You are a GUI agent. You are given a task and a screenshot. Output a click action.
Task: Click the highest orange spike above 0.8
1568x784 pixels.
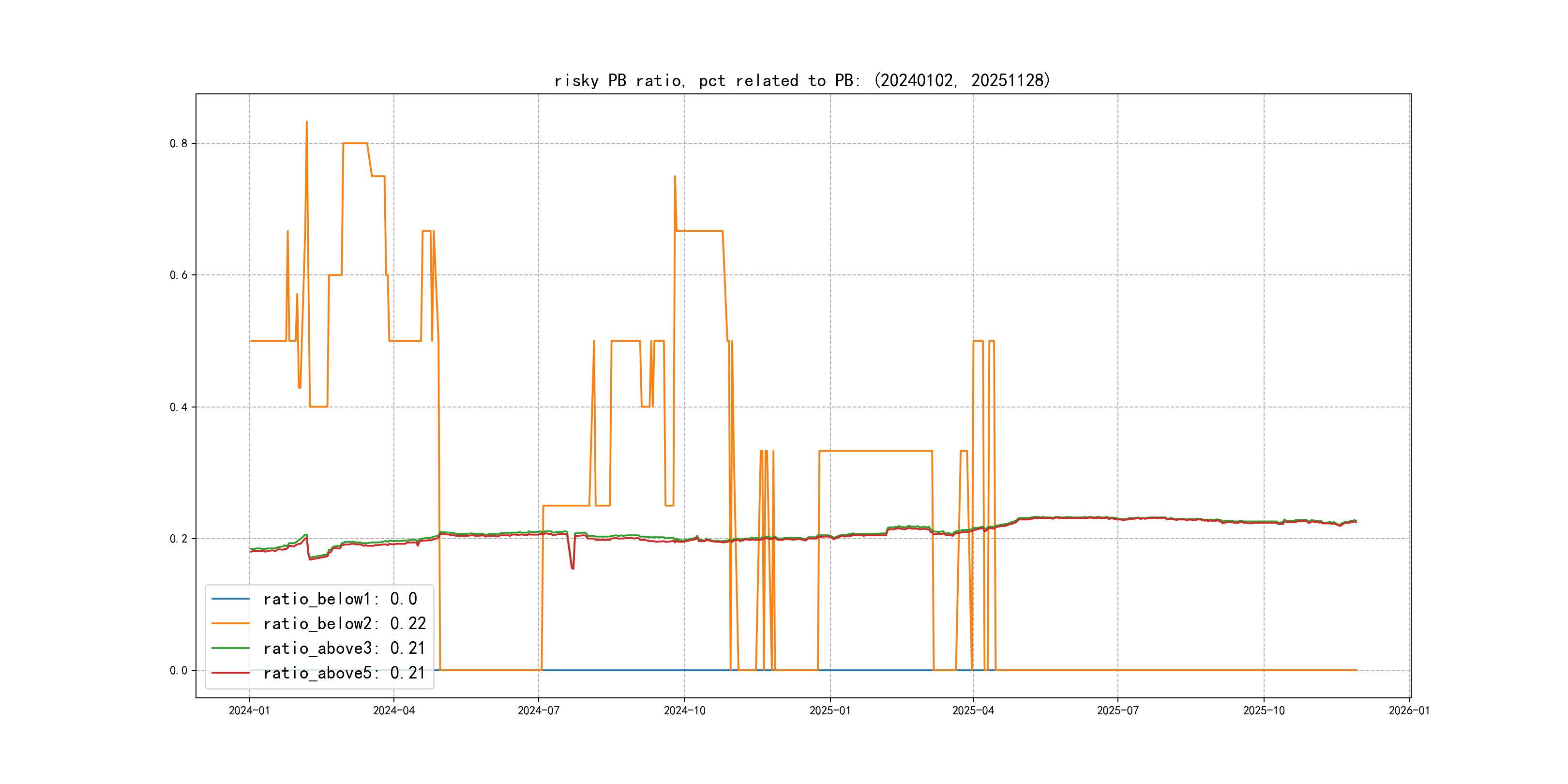307,123
